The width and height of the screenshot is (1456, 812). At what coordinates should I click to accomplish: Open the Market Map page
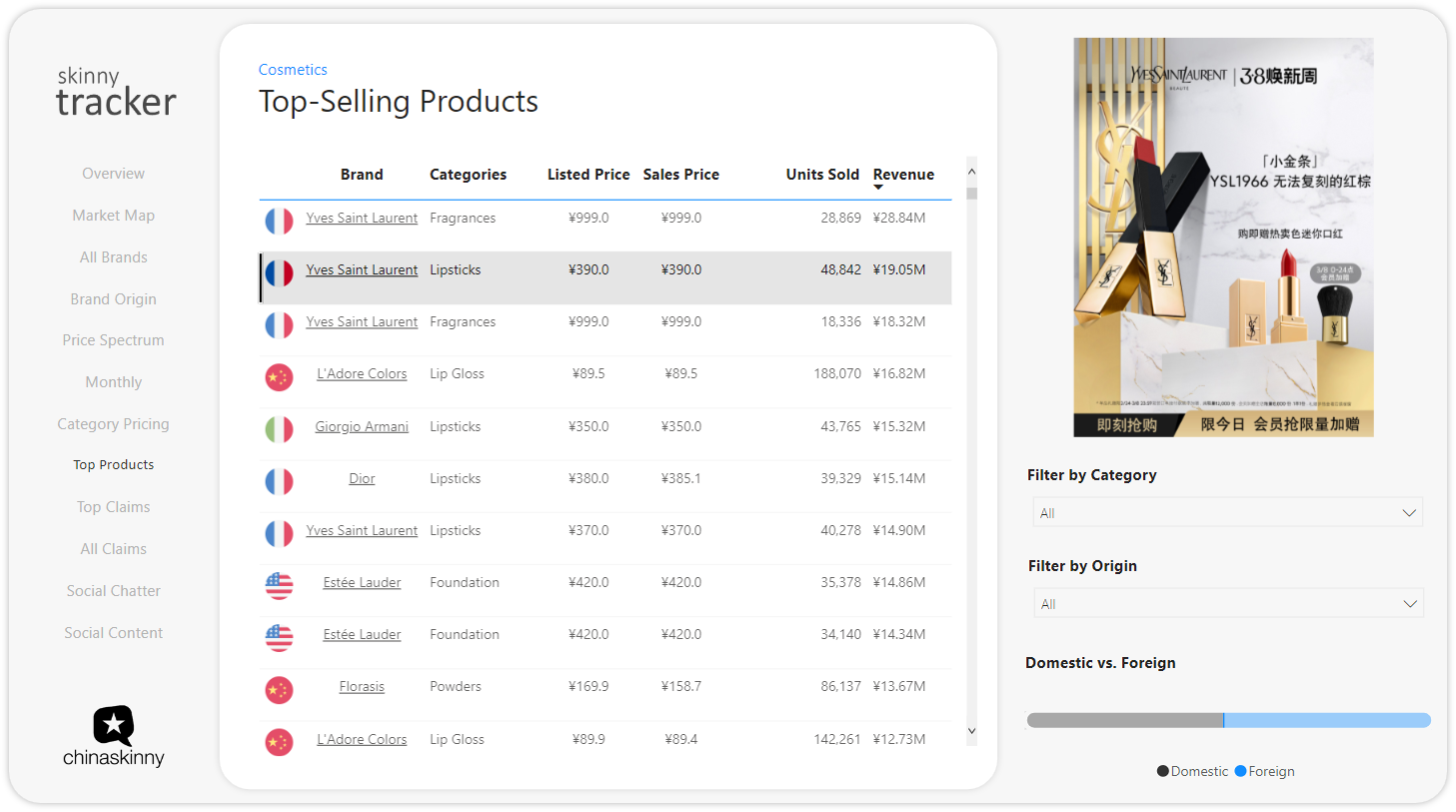point(113,215)
